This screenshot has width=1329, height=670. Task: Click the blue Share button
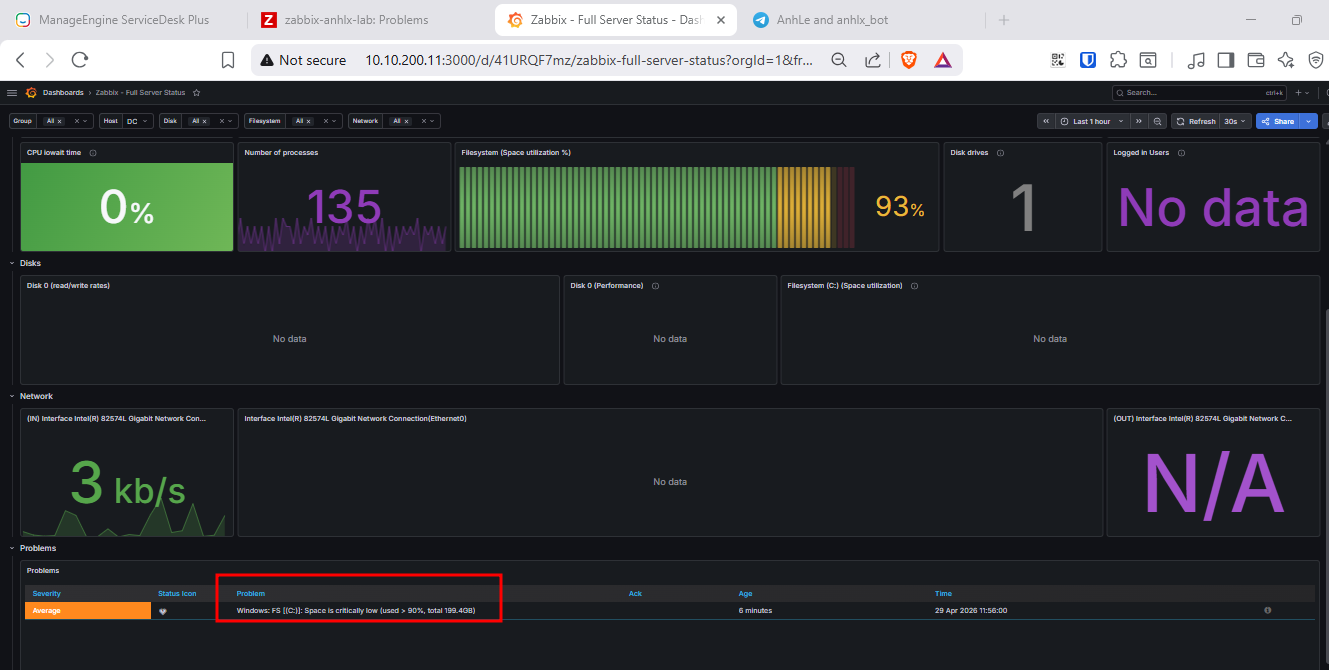(1278, 121)
